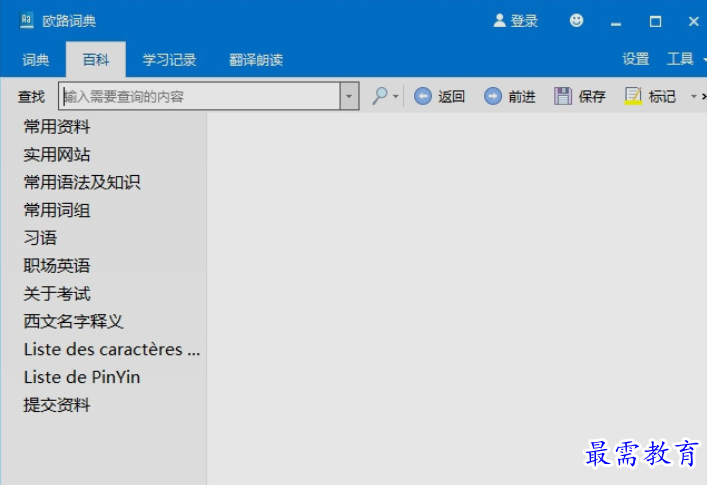Click the 前进 button label

522,96
